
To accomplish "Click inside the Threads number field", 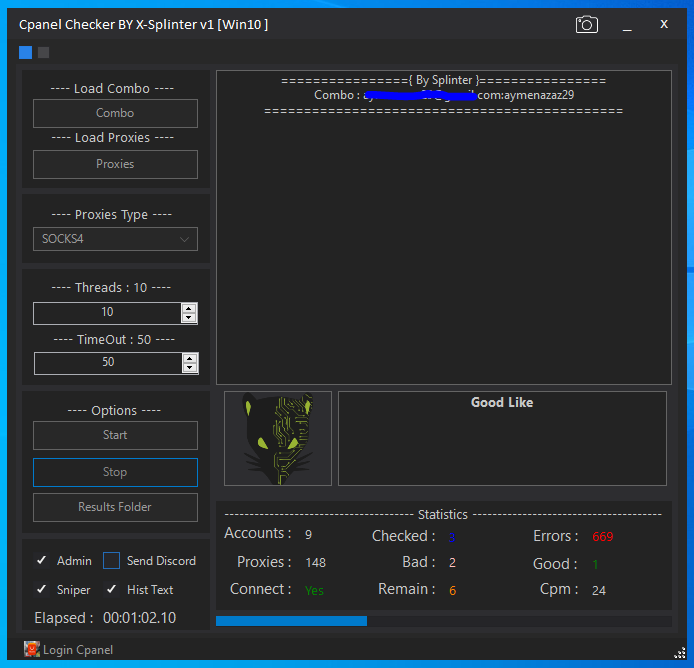I will click(106, 313).
